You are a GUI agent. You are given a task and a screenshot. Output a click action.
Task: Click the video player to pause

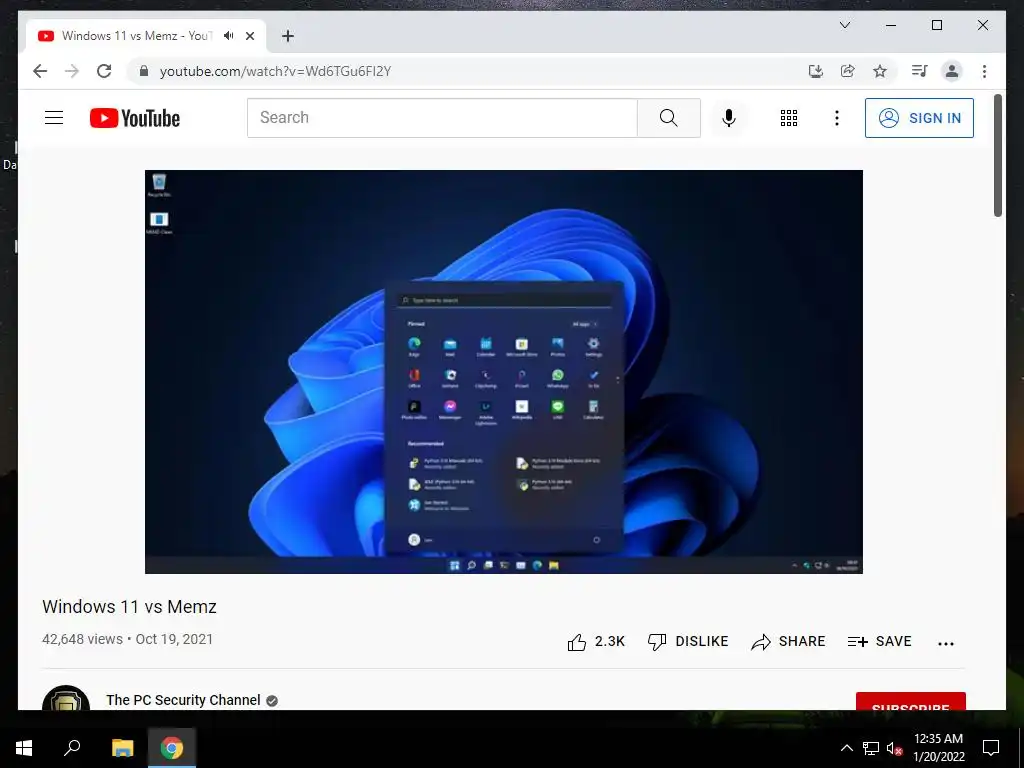point(504,372)
